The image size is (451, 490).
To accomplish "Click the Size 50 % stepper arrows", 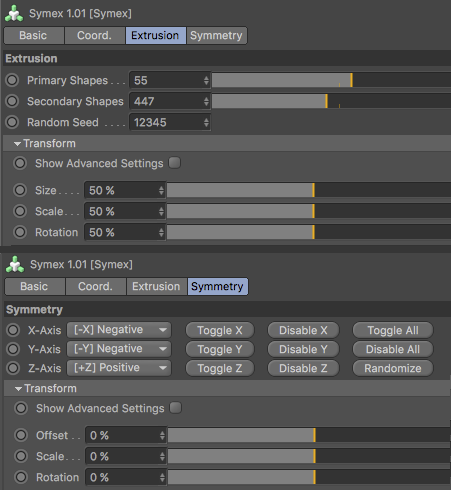I will 161,191.
